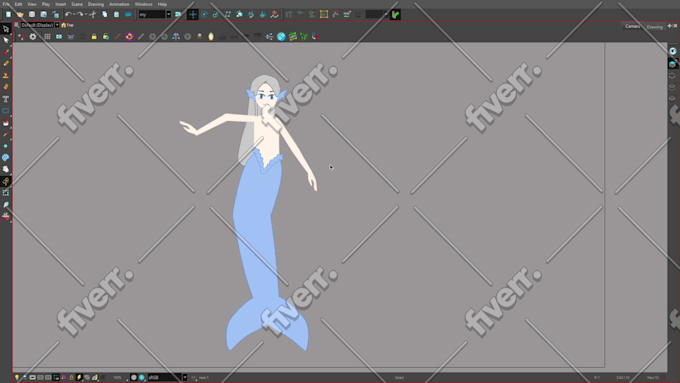This screenshot has width=680, height=383.
Task: Pick the Dropper color picker tool
Action: [6, 134]
